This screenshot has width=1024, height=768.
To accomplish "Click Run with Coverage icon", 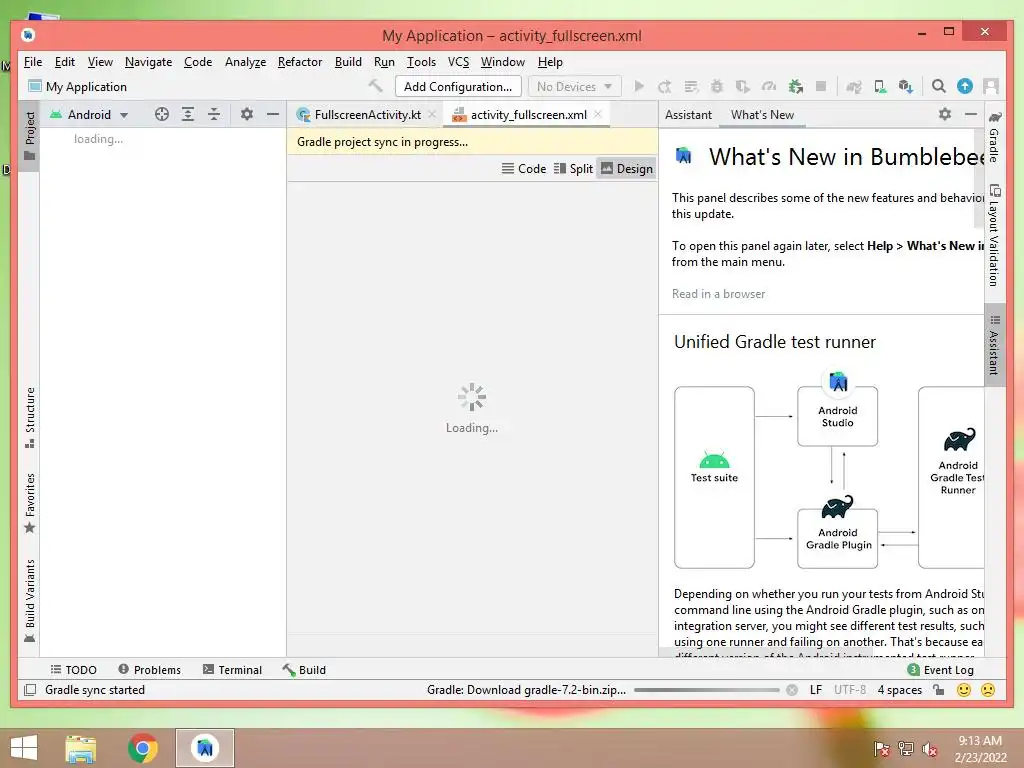I will pyautogui.click(x=743, y=86).
